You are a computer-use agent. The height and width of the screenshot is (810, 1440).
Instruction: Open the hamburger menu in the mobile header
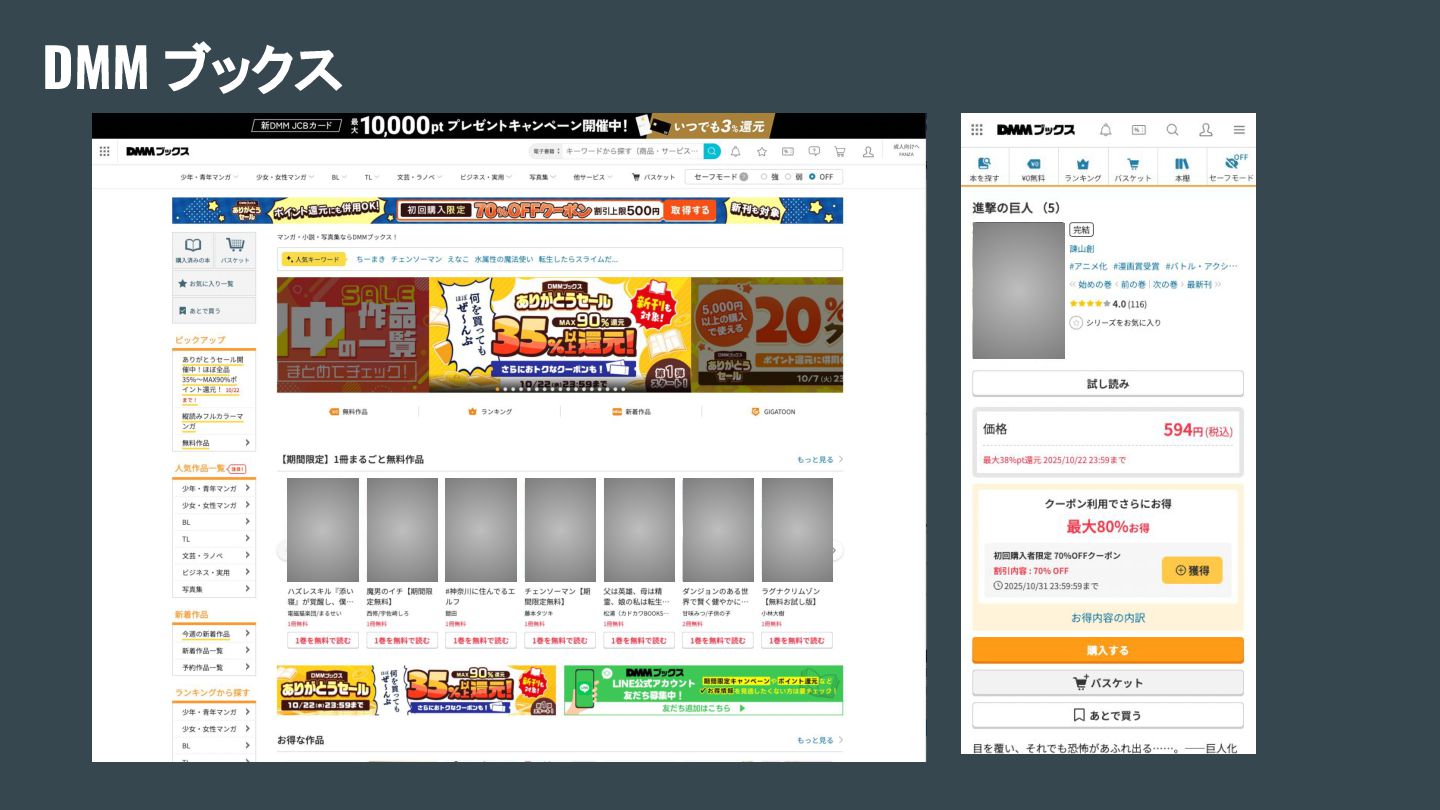(1239, 130)
